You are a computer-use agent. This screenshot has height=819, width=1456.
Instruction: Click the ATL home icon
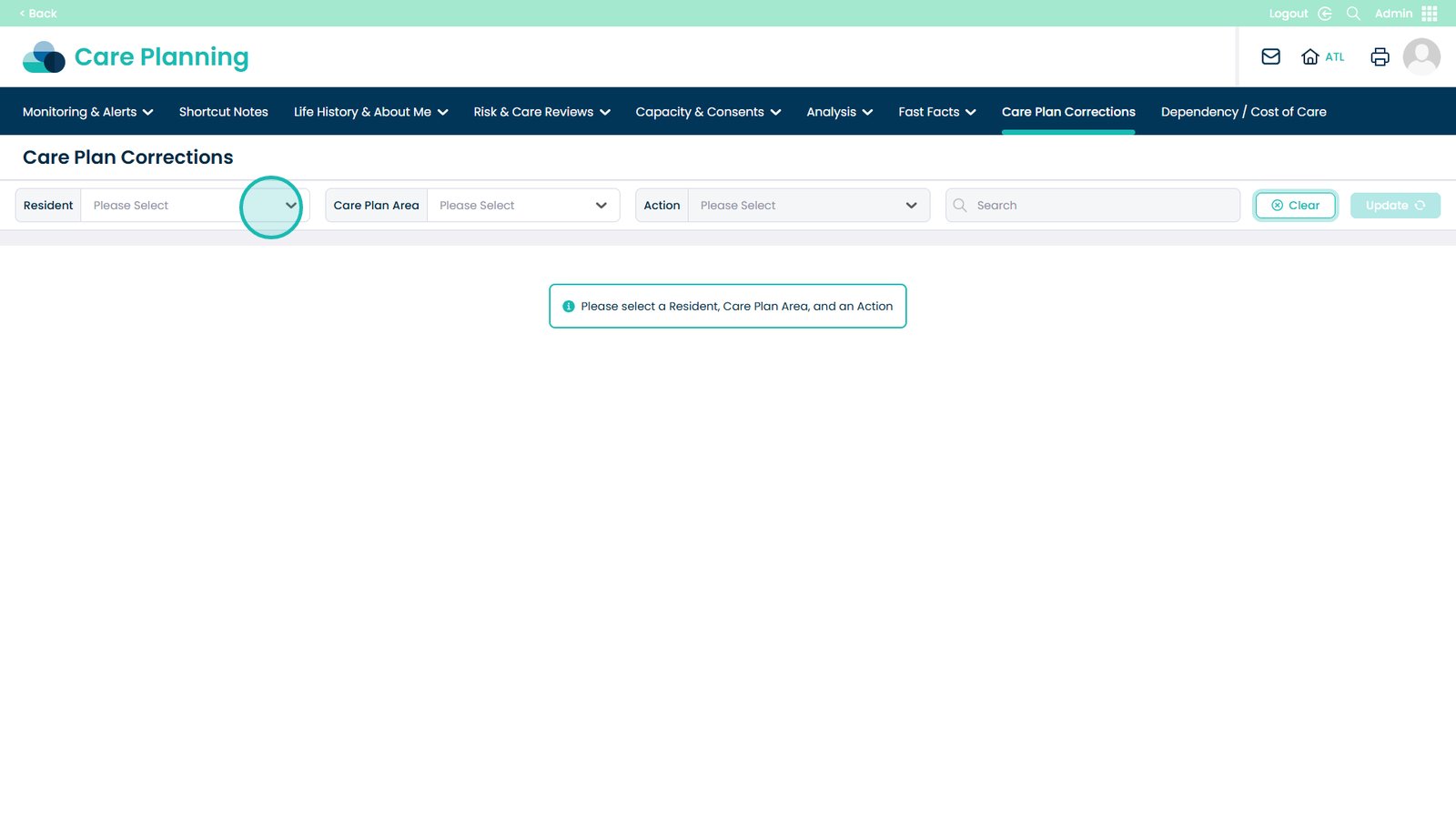tap(1310, 56)
